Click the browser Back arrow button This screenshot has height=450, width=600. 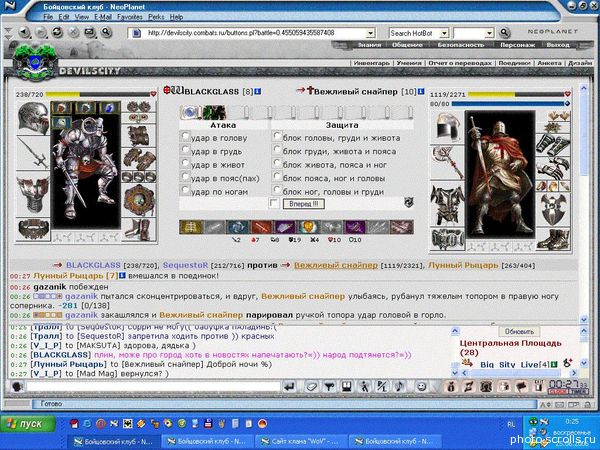[x=24, y=32]
